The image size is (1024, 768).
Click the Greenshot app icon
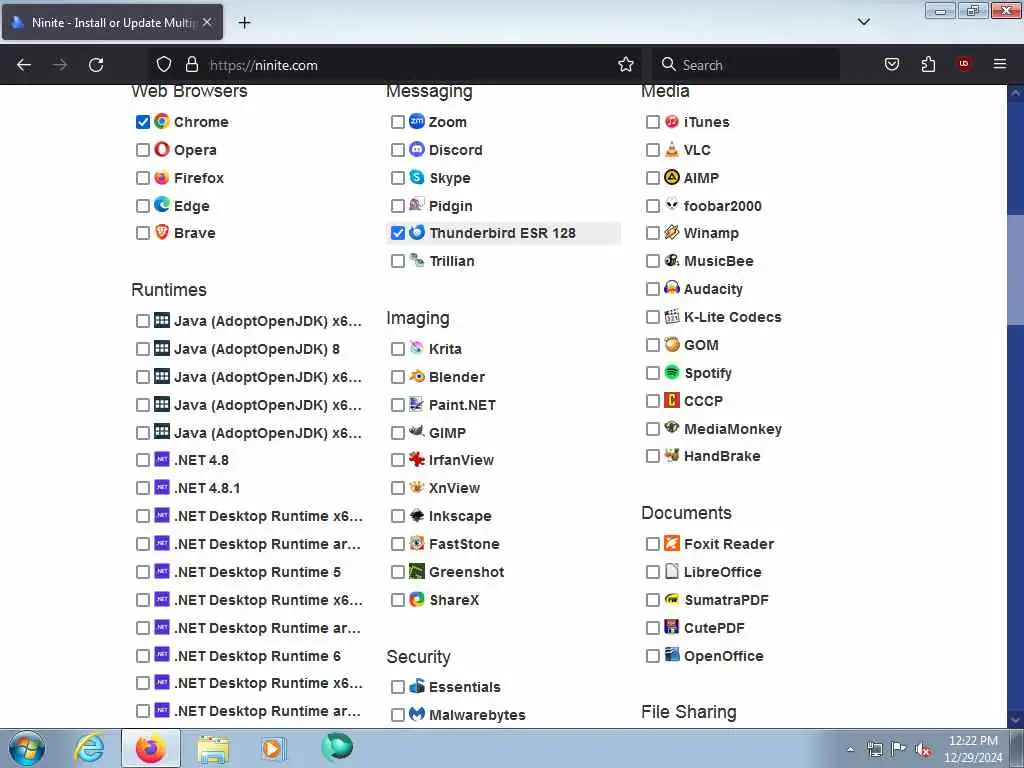(417, 571)
